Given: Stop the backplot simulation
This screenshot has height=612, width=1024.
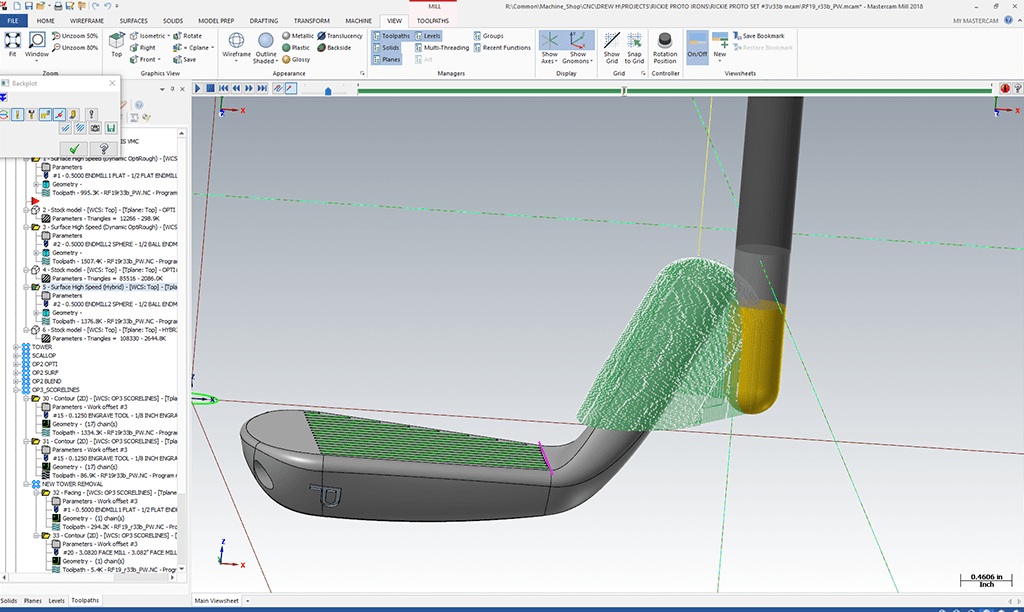Looking at the screenshot, I should coord(210,88).
